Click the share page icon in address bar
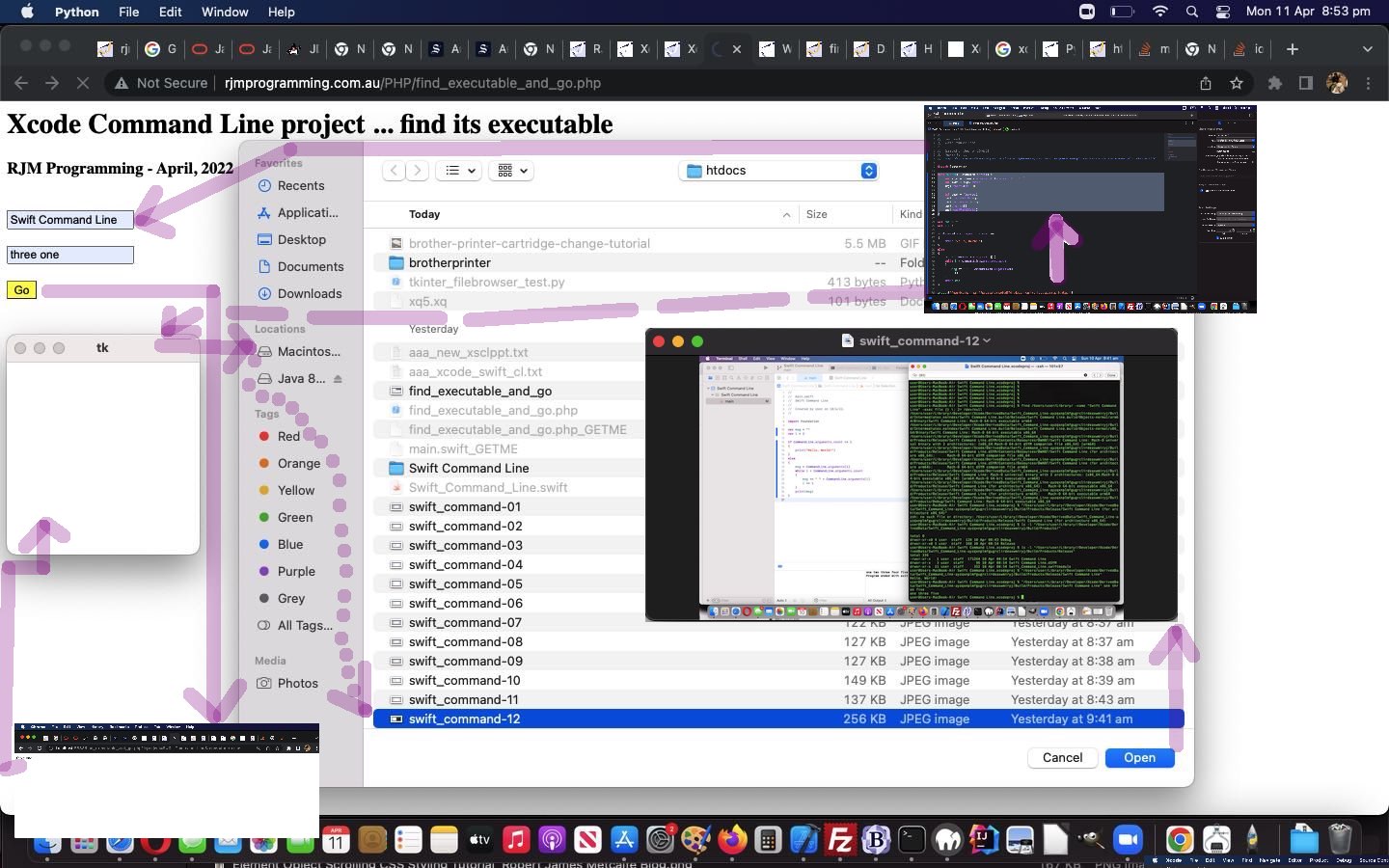This screenshot has height=868, width=1389. coord(1206,83)
